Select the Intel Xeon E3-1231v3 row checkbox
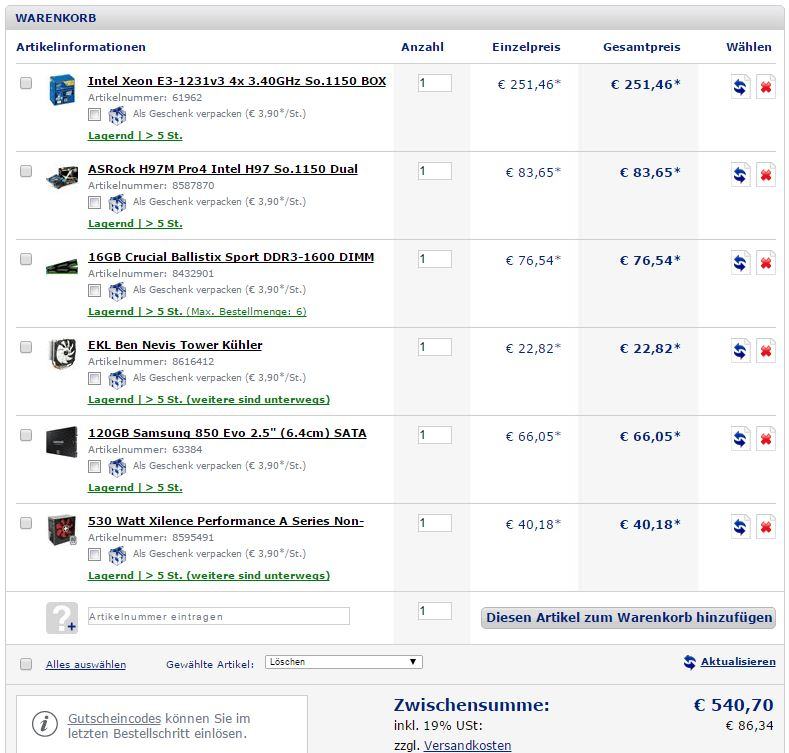Image resolution: width=789 pixels, height=753 pixels. coord(26,83)
